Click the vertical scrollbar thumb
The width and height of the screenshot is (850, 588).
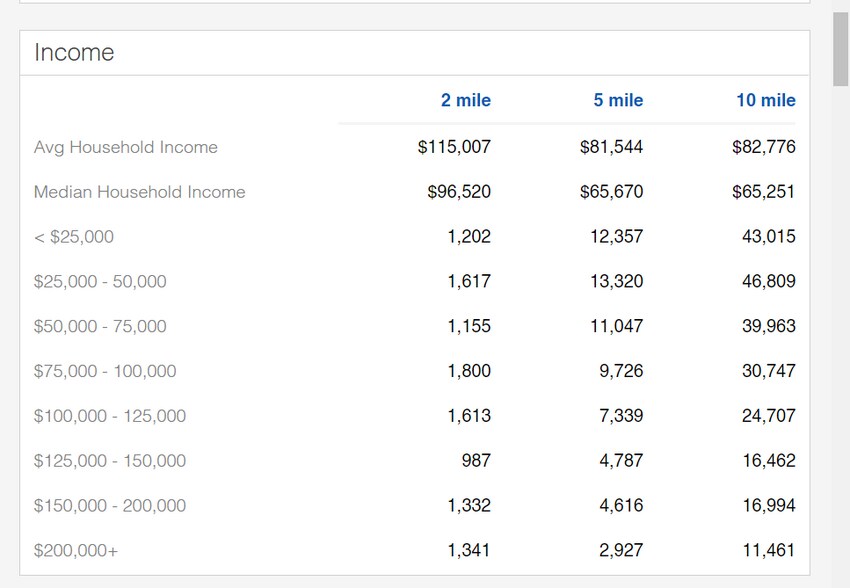coord(841,48)
